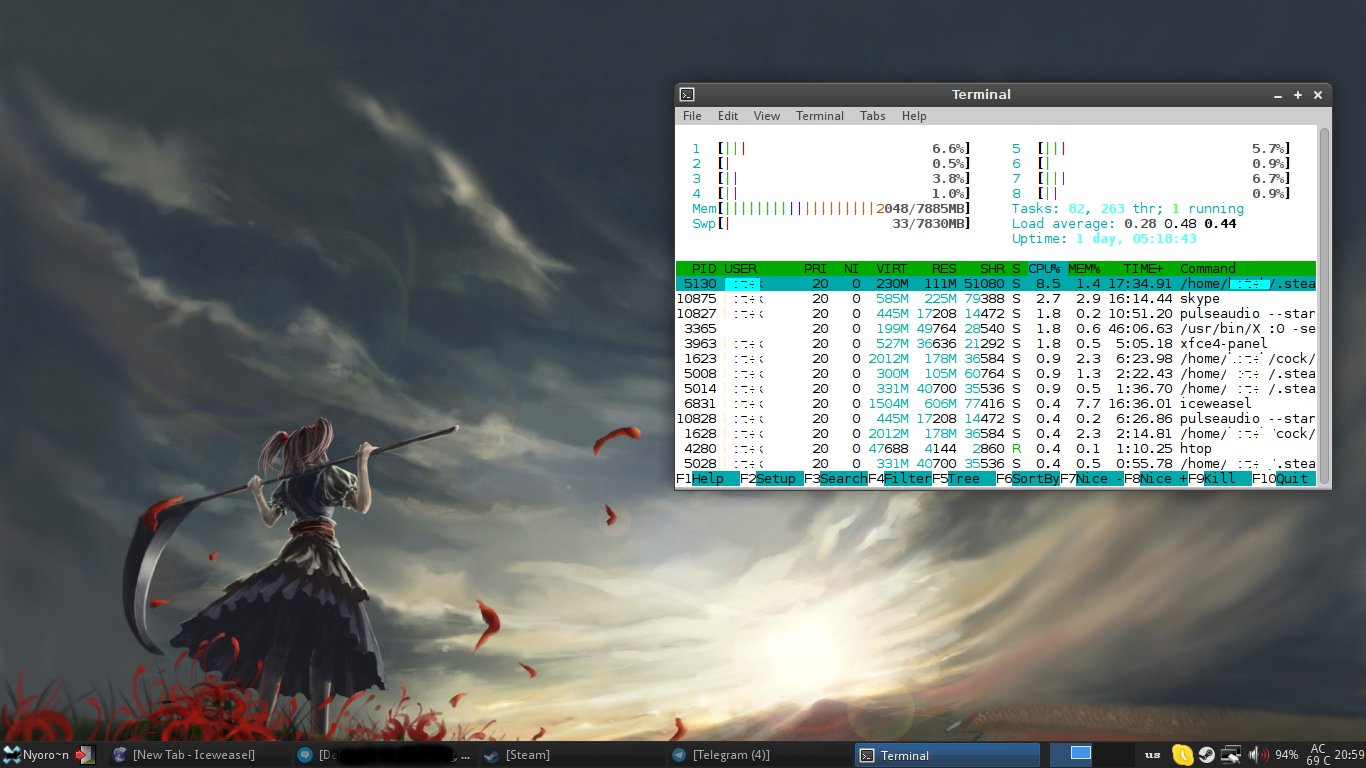Click the terminal icon on the Terminal taskbar button
This screenshot has width=1366, height=768.
click(867, 755)
